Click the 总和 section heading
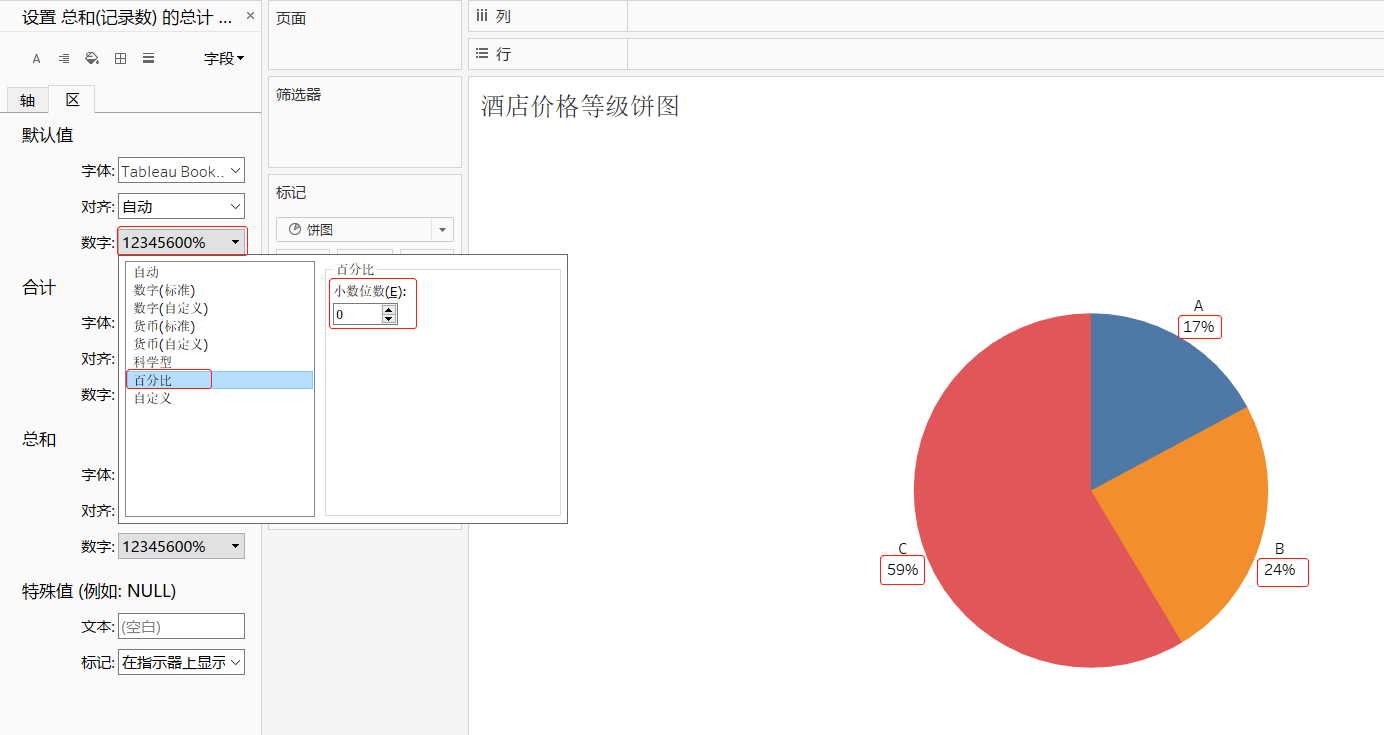Screen dimensions: 1384x735 coord(39,439)
